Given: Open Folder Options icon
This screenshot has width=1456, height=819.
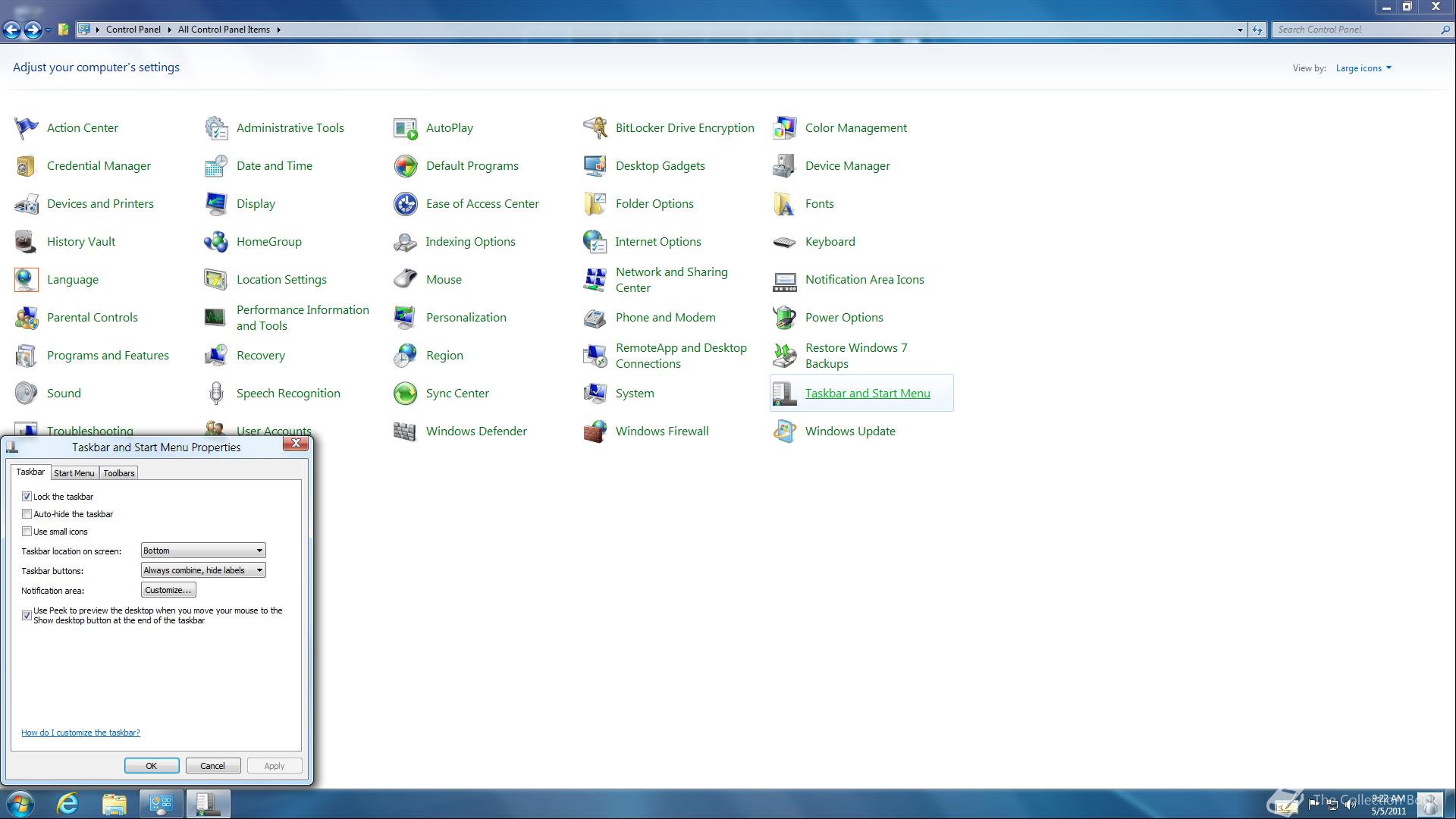Looking at the screenshot, I should coord(595,204).
